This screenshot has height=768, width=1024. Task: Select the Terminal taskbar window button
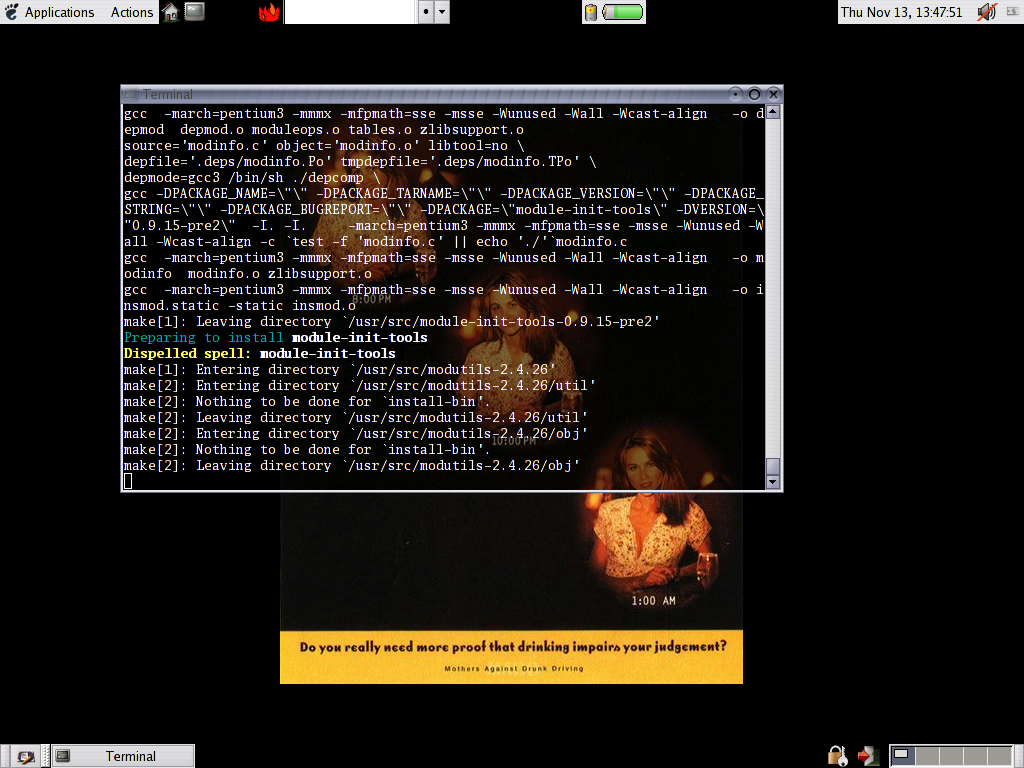[x=122, y=756]
